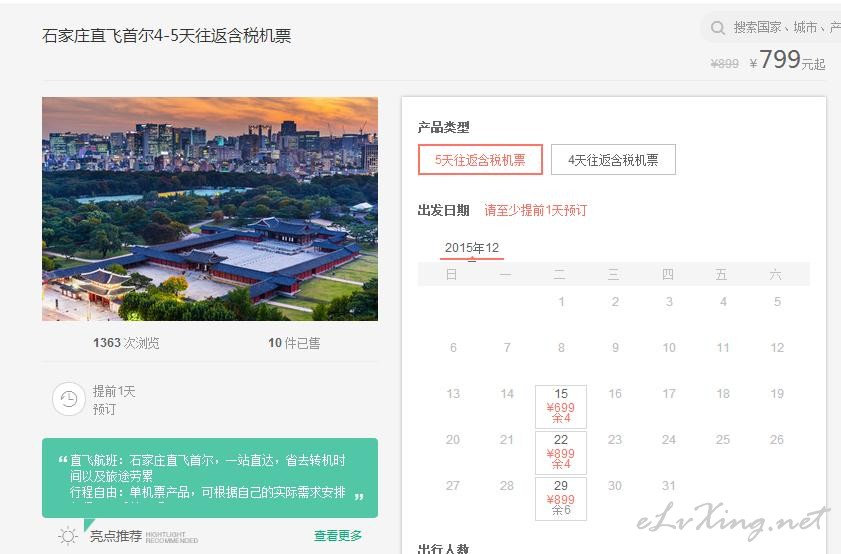Click the ¥799 元起 price
The image size is (841, 554).
pyautogui.click(x=787, y=60)
